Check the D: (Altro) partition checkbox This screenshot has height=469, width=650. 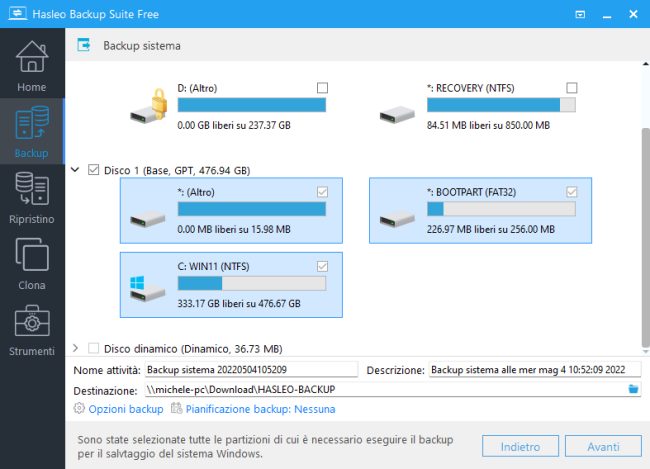pyautogui.click(x=322, y=88)
